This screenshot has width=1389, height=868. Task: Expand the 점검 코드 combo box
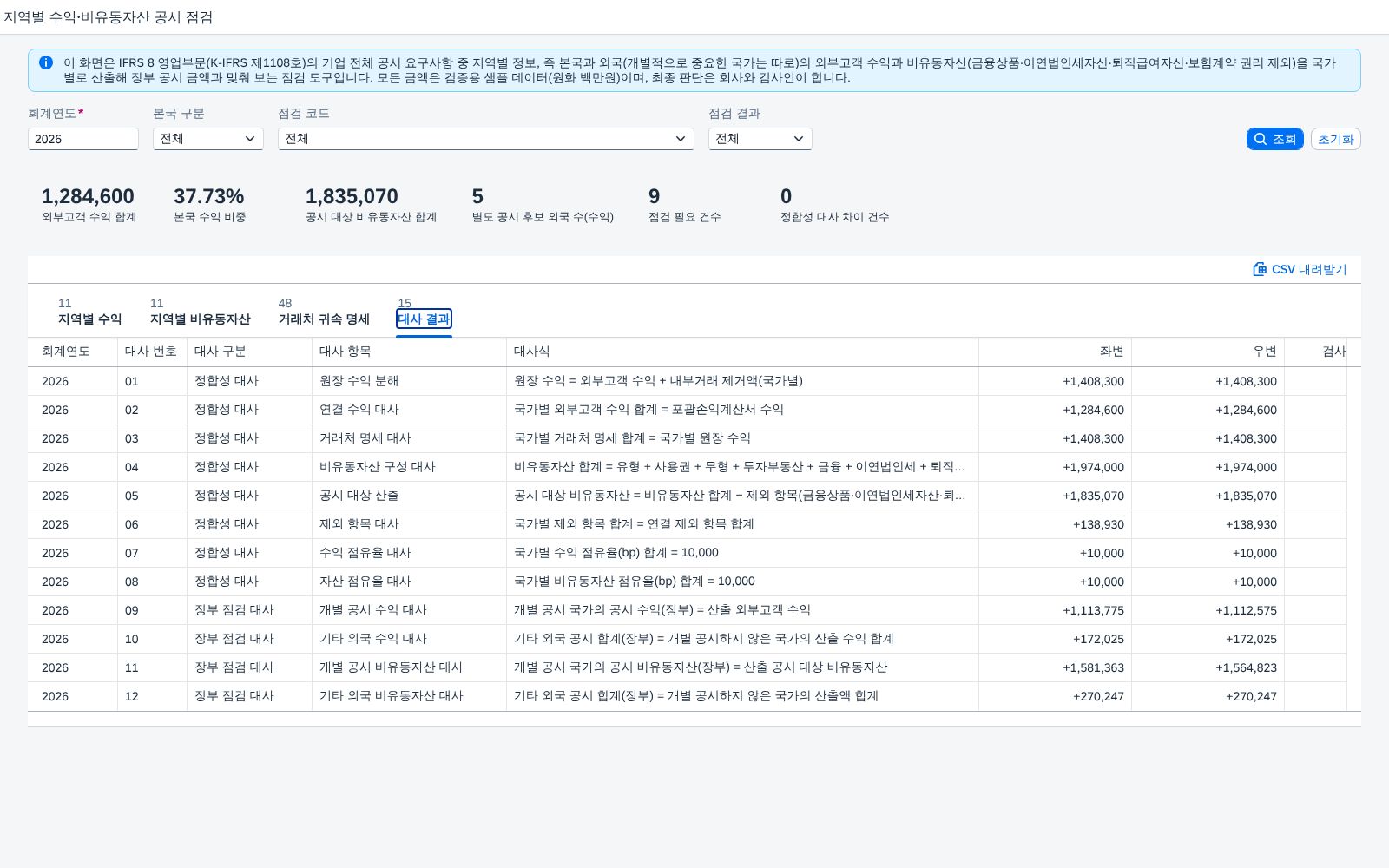(486, 139)
